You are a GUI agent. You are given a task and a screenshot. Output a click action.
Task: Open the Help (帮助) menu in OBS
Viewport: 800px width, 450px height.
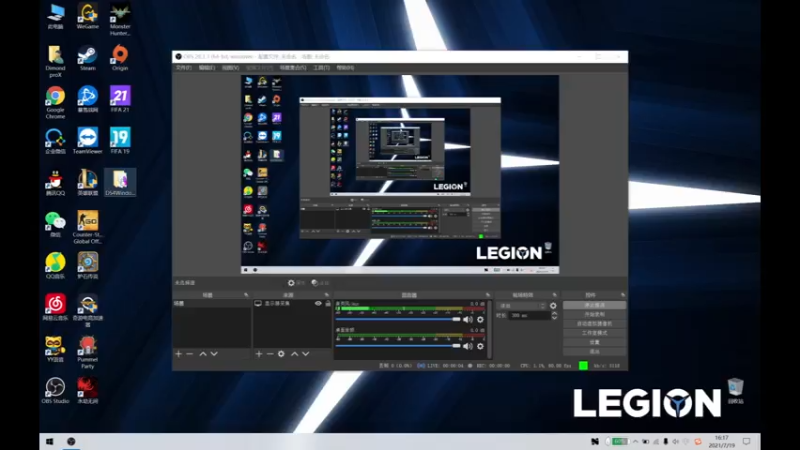click(345, 67)
